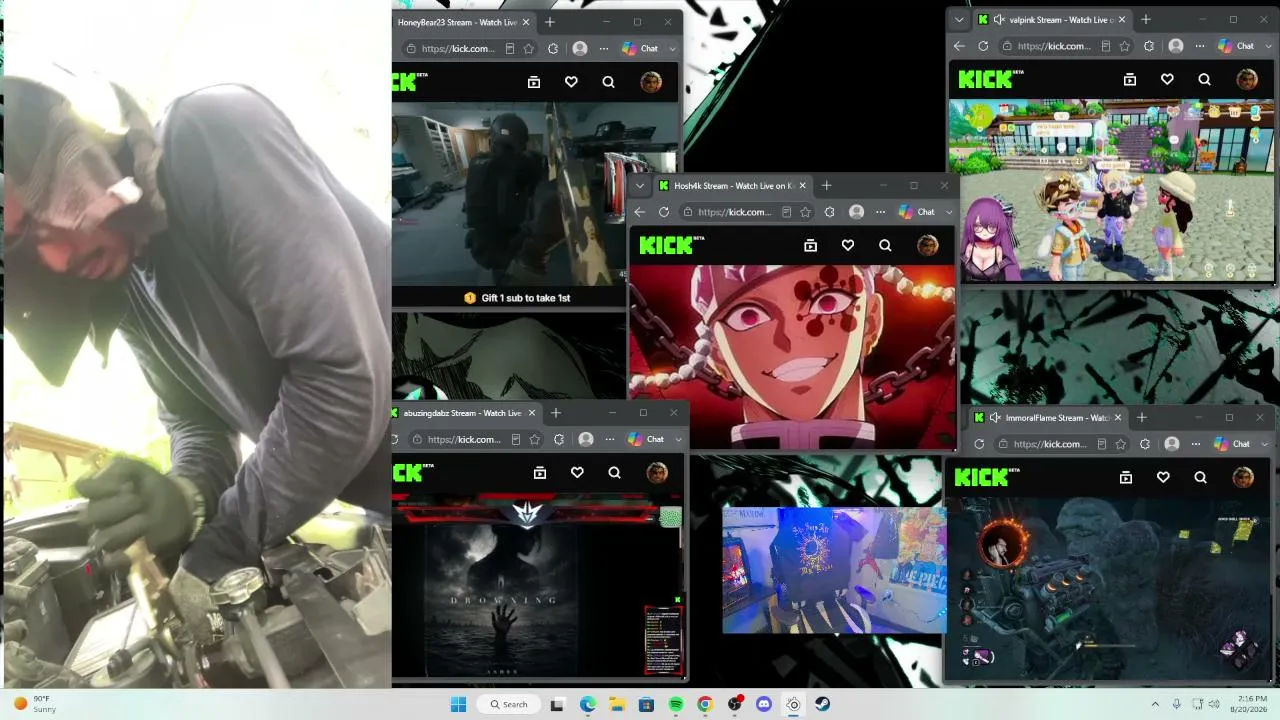Favorite the page using star in abuzingdabz window
This screenshot has height=720, width=1280.
point(535,439)
